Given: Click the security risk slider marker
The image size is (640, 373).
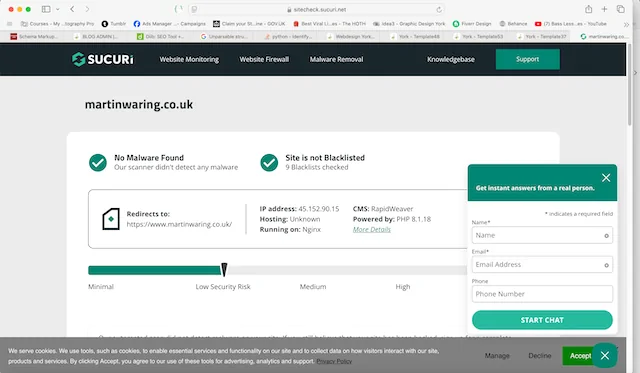Looking at the screenshot, I should pos(224,269).
